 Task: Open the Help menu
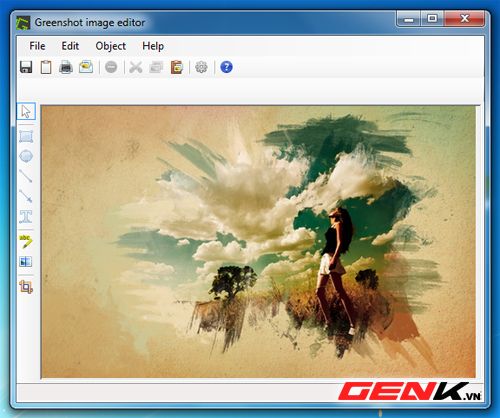[x=153, y=46]
